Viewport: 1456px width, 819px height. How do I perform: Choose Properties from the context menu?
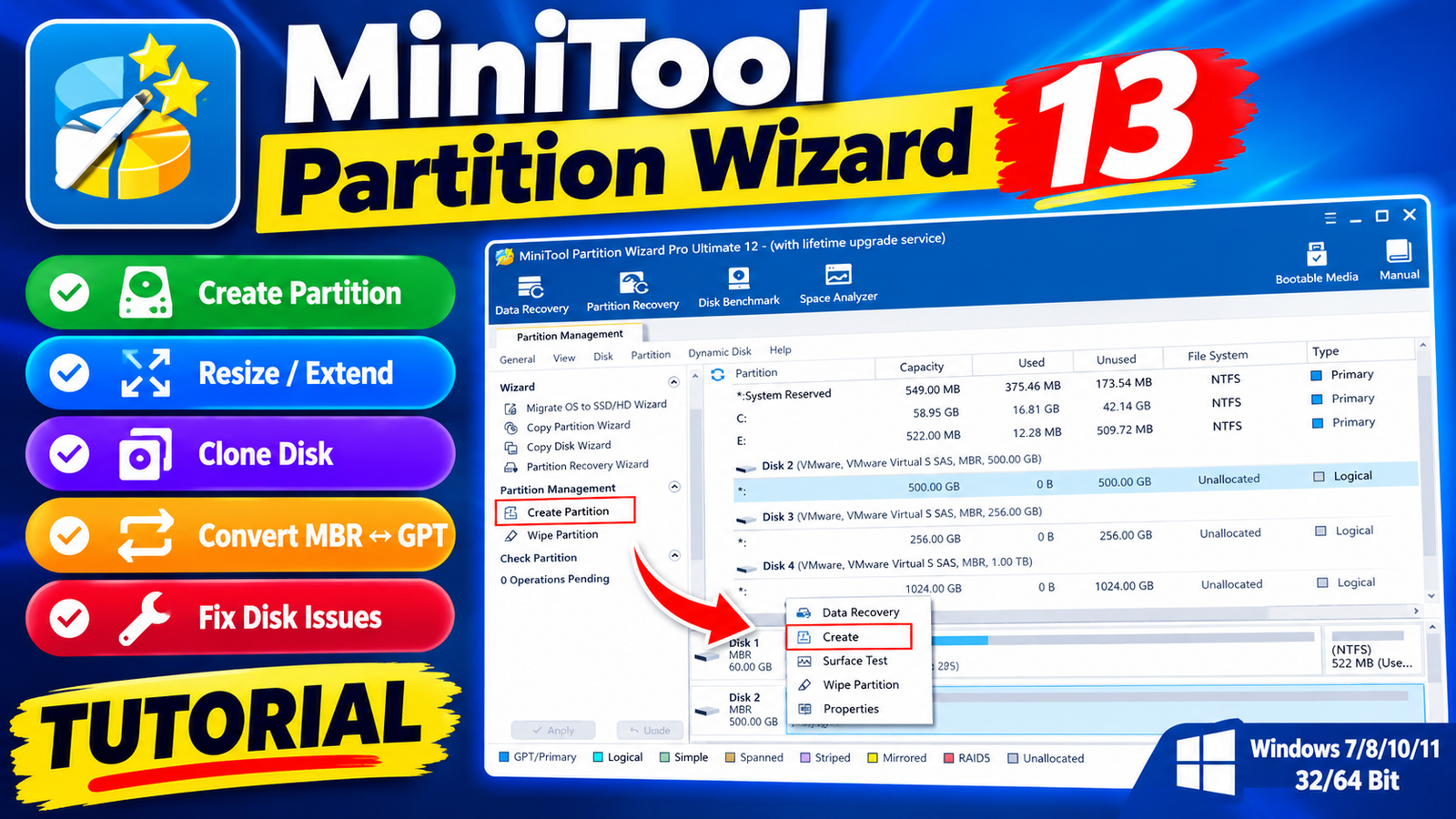859,709
